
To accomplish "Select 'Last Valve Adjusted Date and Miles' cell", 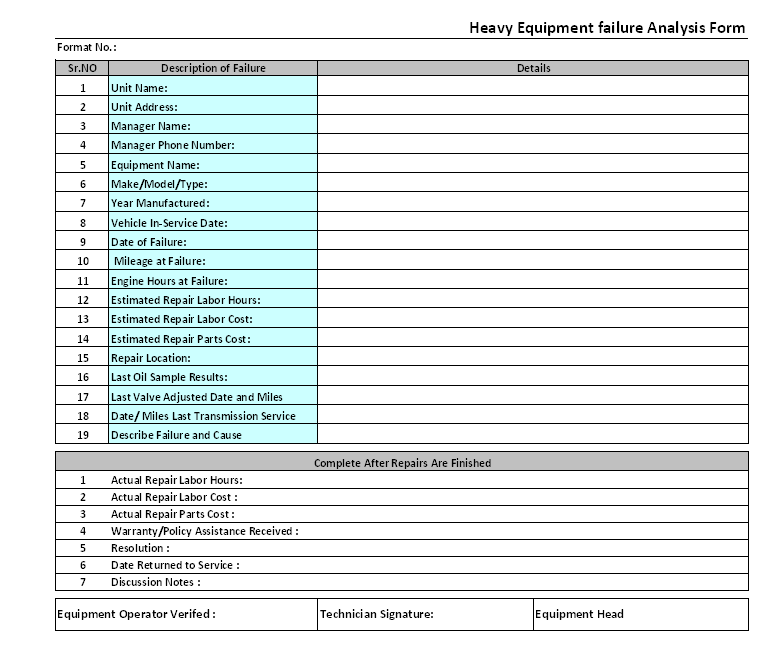I will (213, 395).
